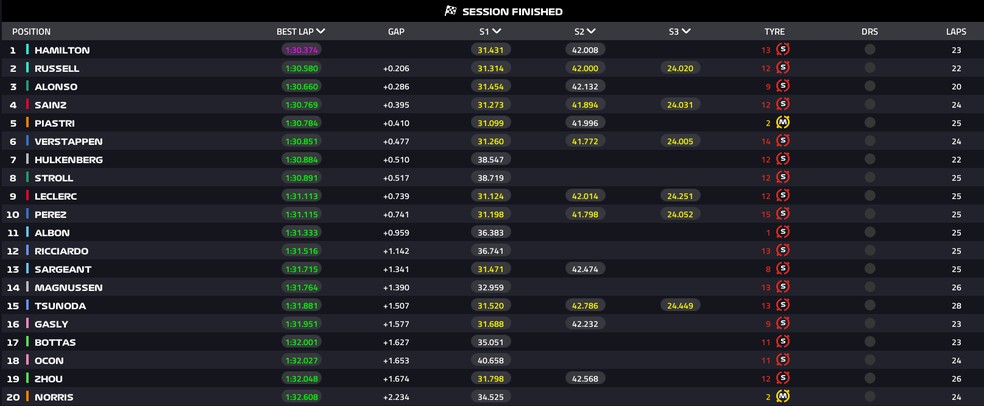
Task: Click Sainz's red team color bar
Action: (x=28, y=104)
